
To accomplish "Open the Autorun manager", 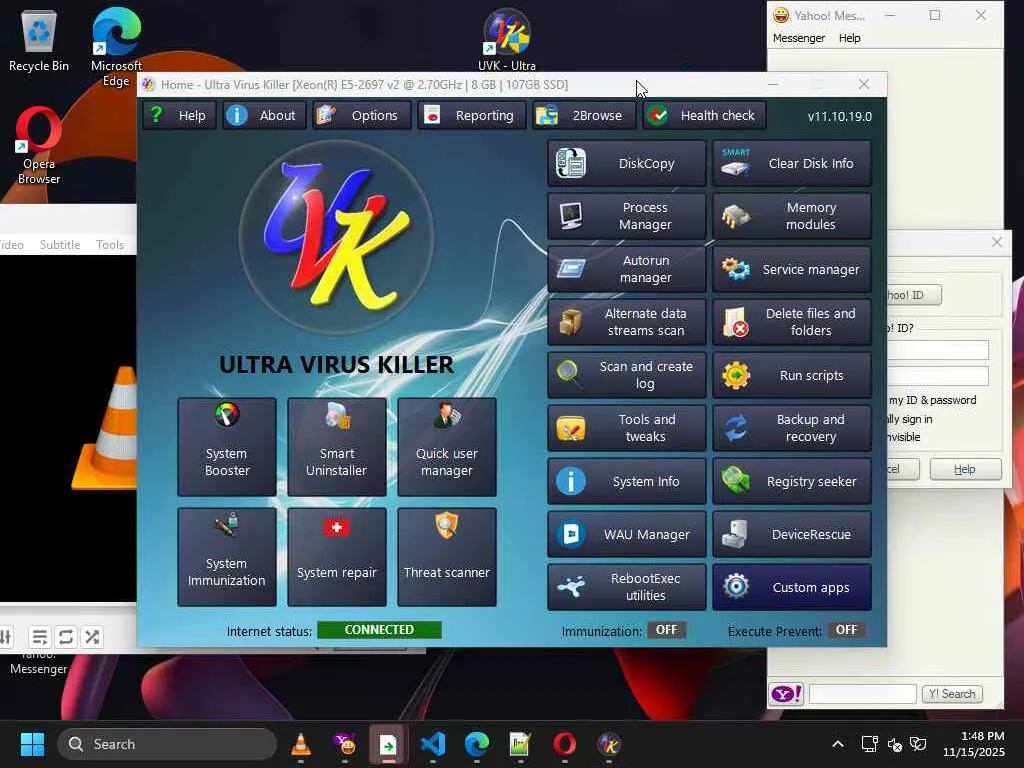I will click(x=626, y=269).
